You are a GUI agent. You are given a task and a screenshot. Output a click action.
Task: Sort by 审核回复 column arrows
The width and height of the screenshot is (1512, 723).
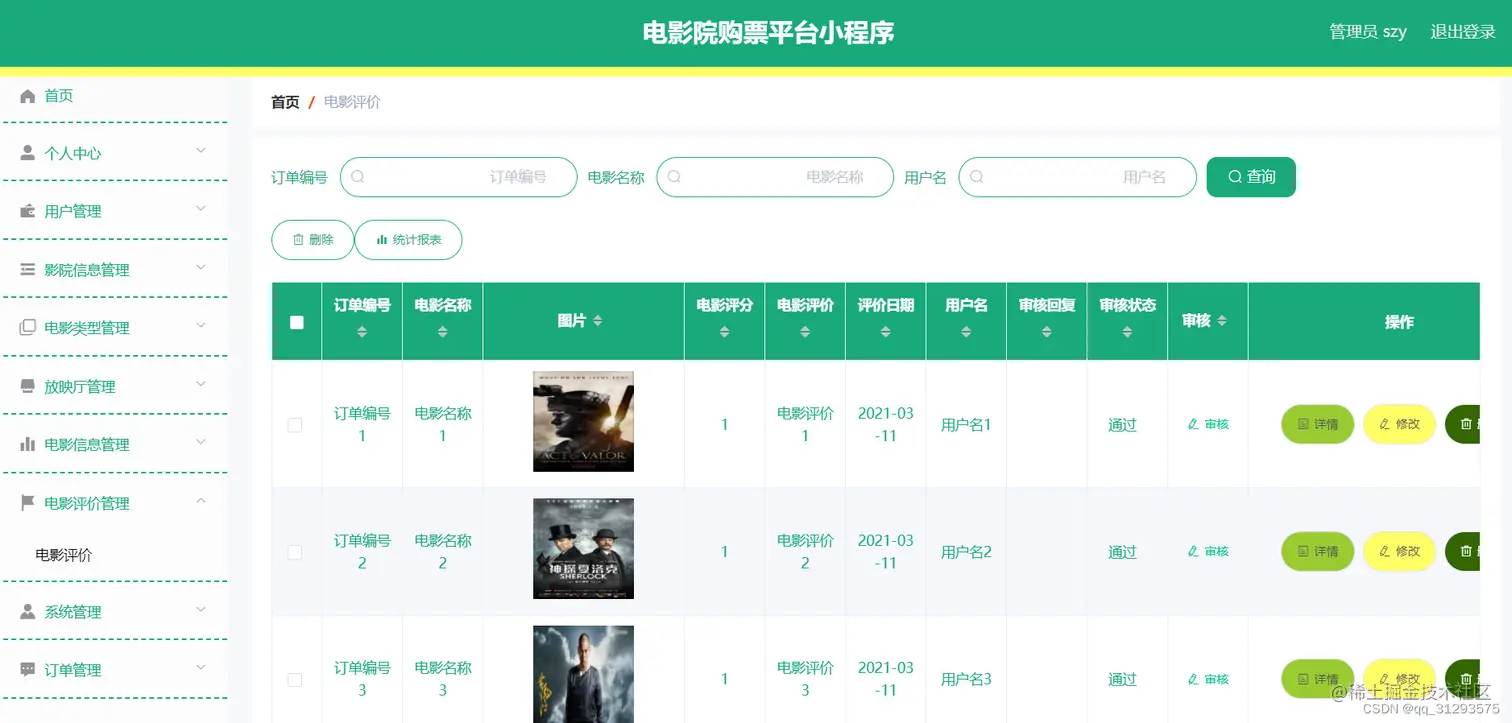tap(1047, 331)
